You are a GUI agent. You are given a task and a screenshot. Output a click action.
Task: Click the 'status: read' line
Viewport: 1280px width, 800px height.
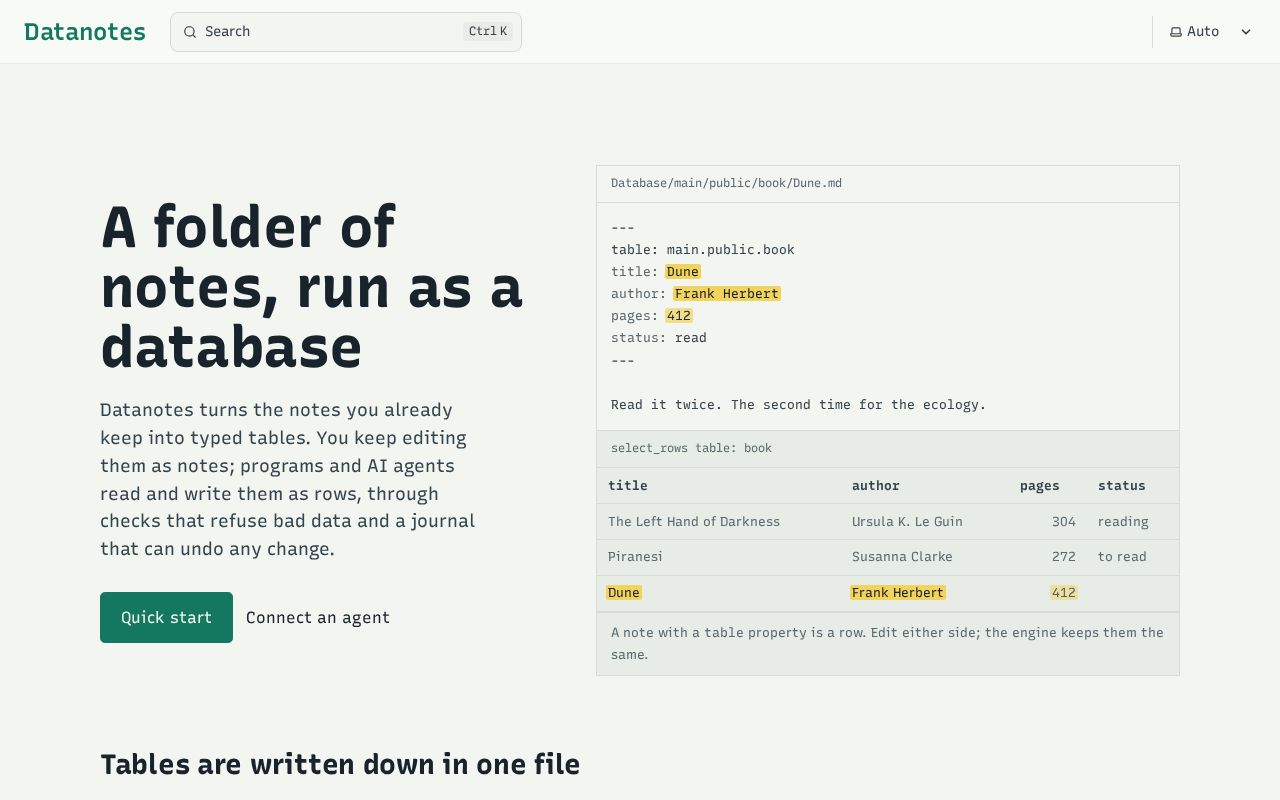click(659, 338)
